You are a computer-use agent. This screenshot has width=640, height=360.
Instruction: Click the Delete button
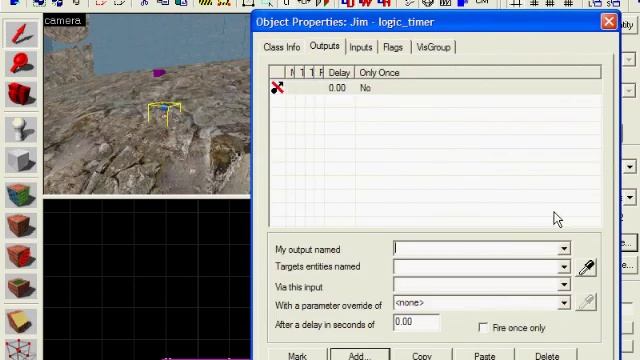click(x=547, y=355)
